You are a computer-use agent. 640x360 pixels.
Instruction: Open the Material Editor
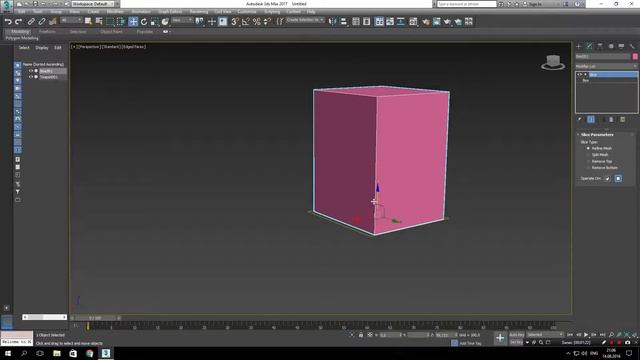pos(413,22)
